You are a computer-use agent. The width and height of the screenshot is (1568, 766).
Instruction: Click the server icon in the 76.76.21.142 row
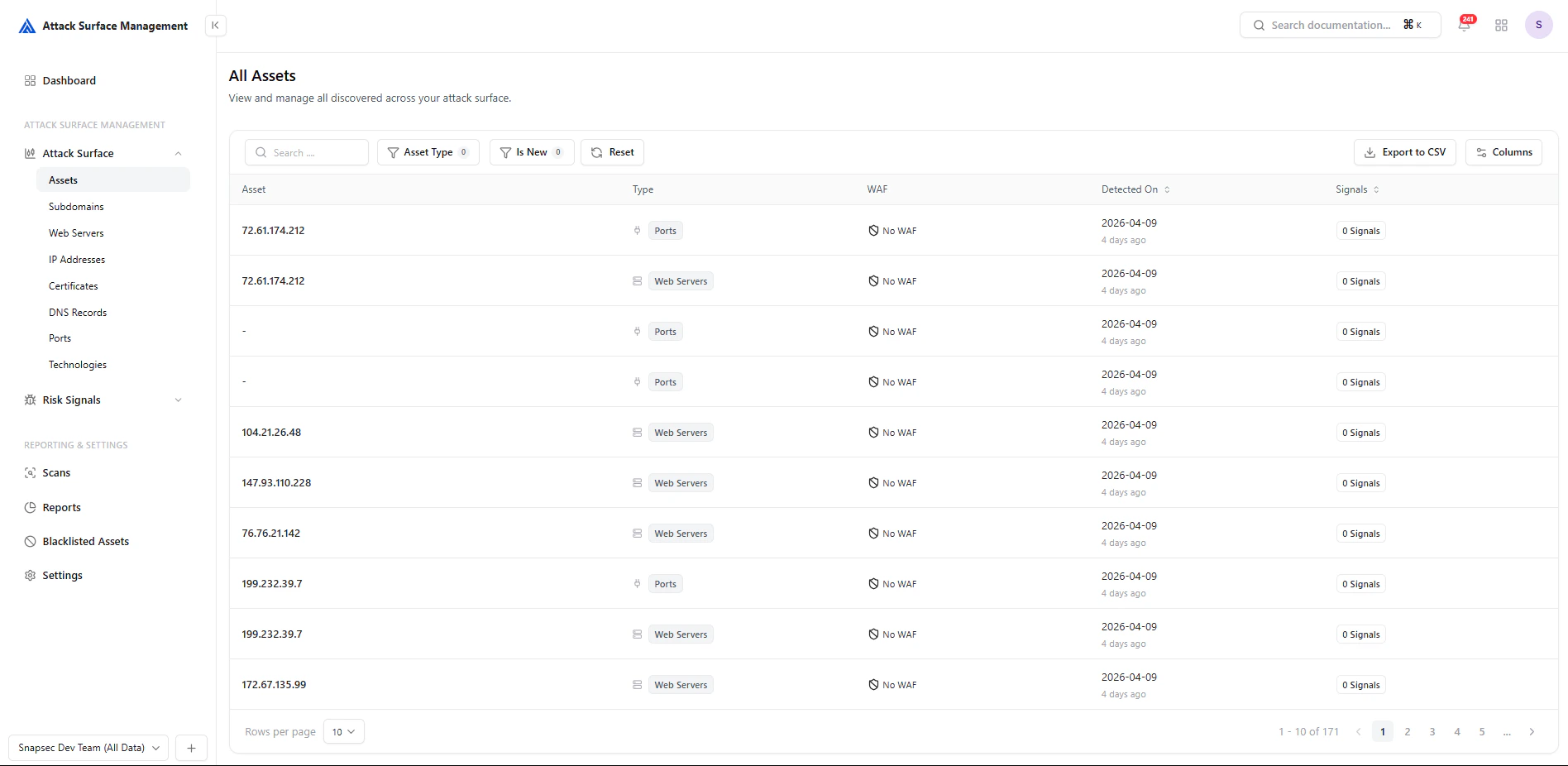(x=637, y=533)
